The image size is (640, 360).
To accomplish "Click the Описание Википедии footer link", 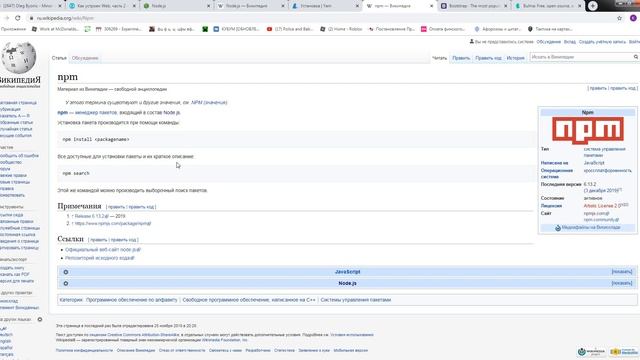I will coord(136,350).
